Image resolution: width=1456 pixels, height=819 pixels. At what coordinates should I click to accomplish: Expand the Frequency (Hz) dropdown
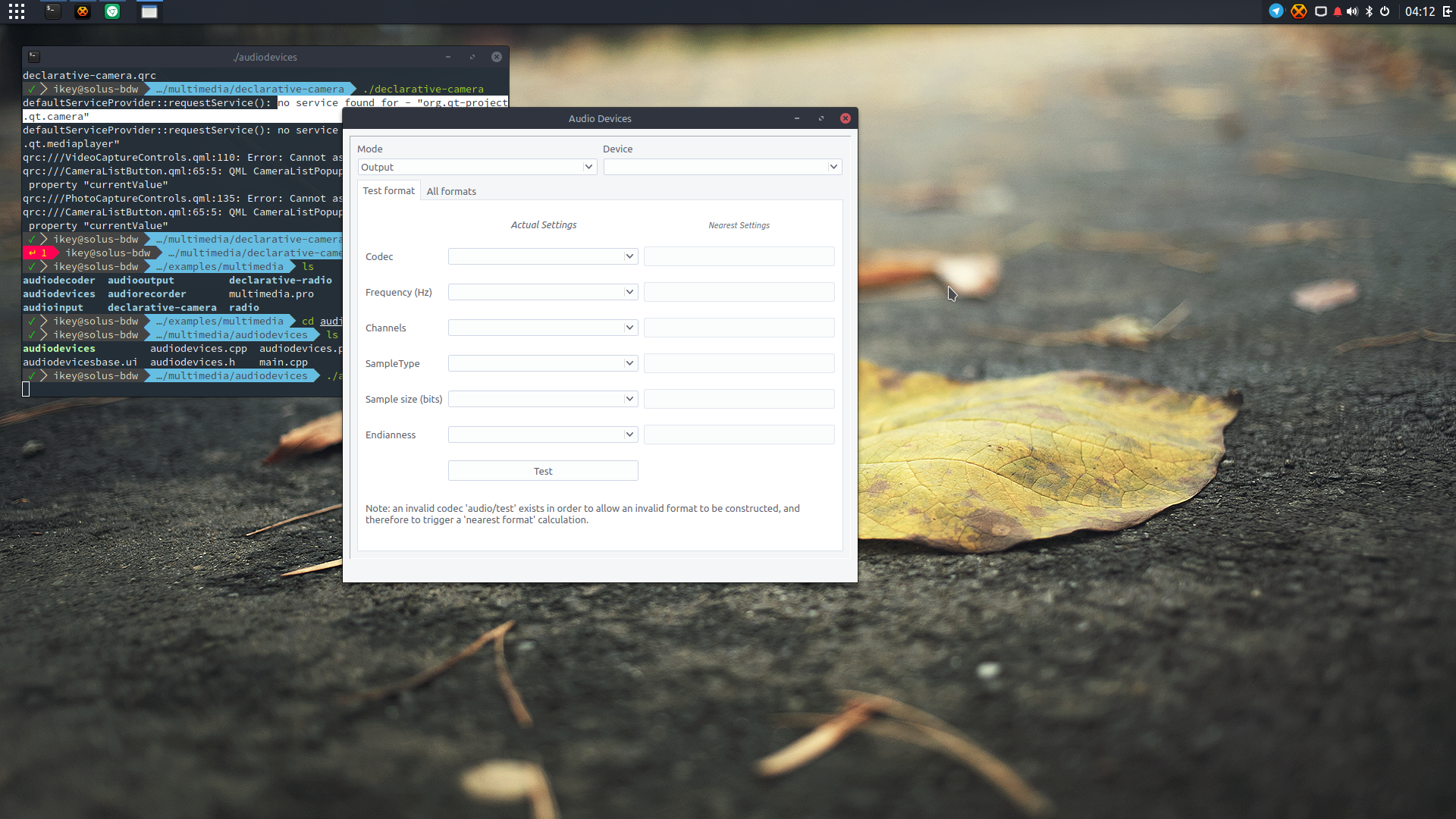click(x=543, y=292)
